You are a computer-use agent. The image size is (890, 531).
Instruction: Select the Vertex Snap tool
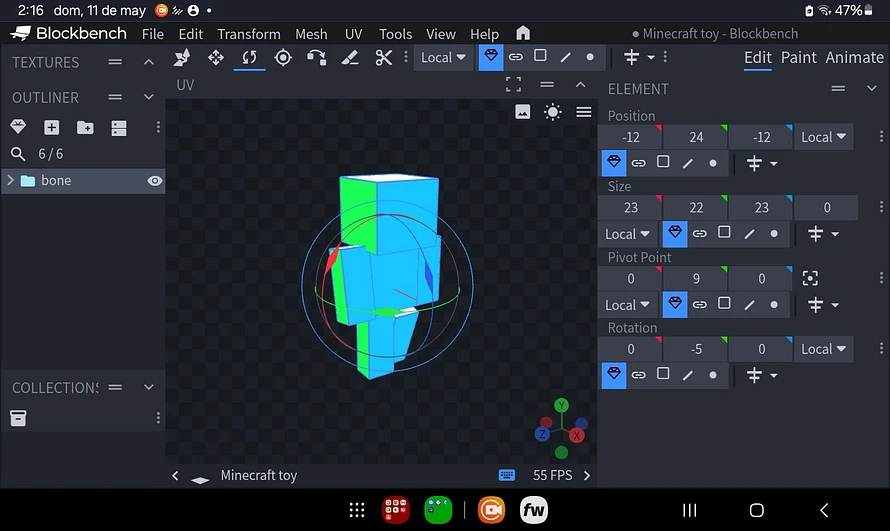point(316,57)
